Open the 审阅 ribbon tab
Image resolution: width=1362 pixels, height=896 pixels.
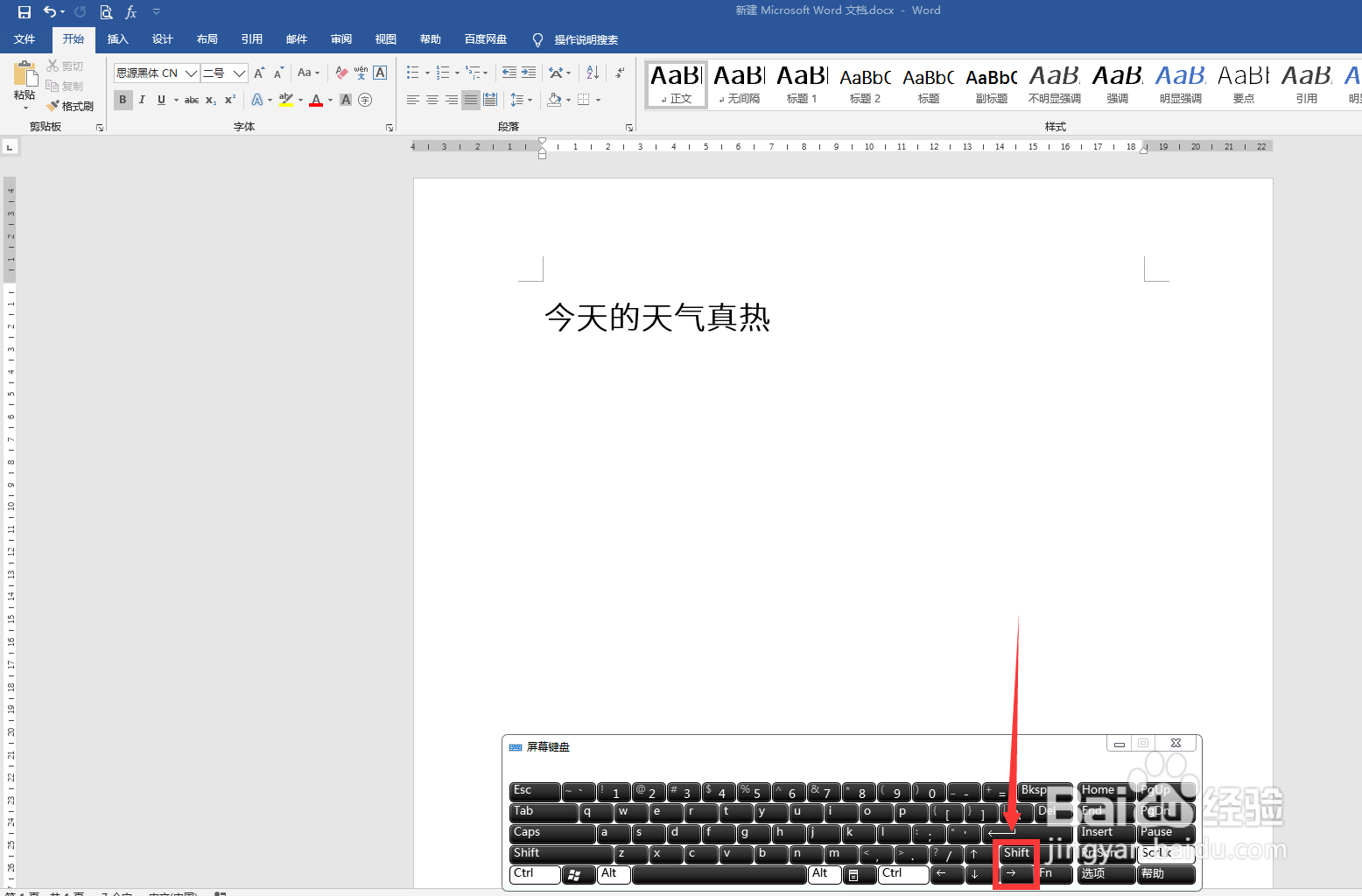(x=340, y=38)
